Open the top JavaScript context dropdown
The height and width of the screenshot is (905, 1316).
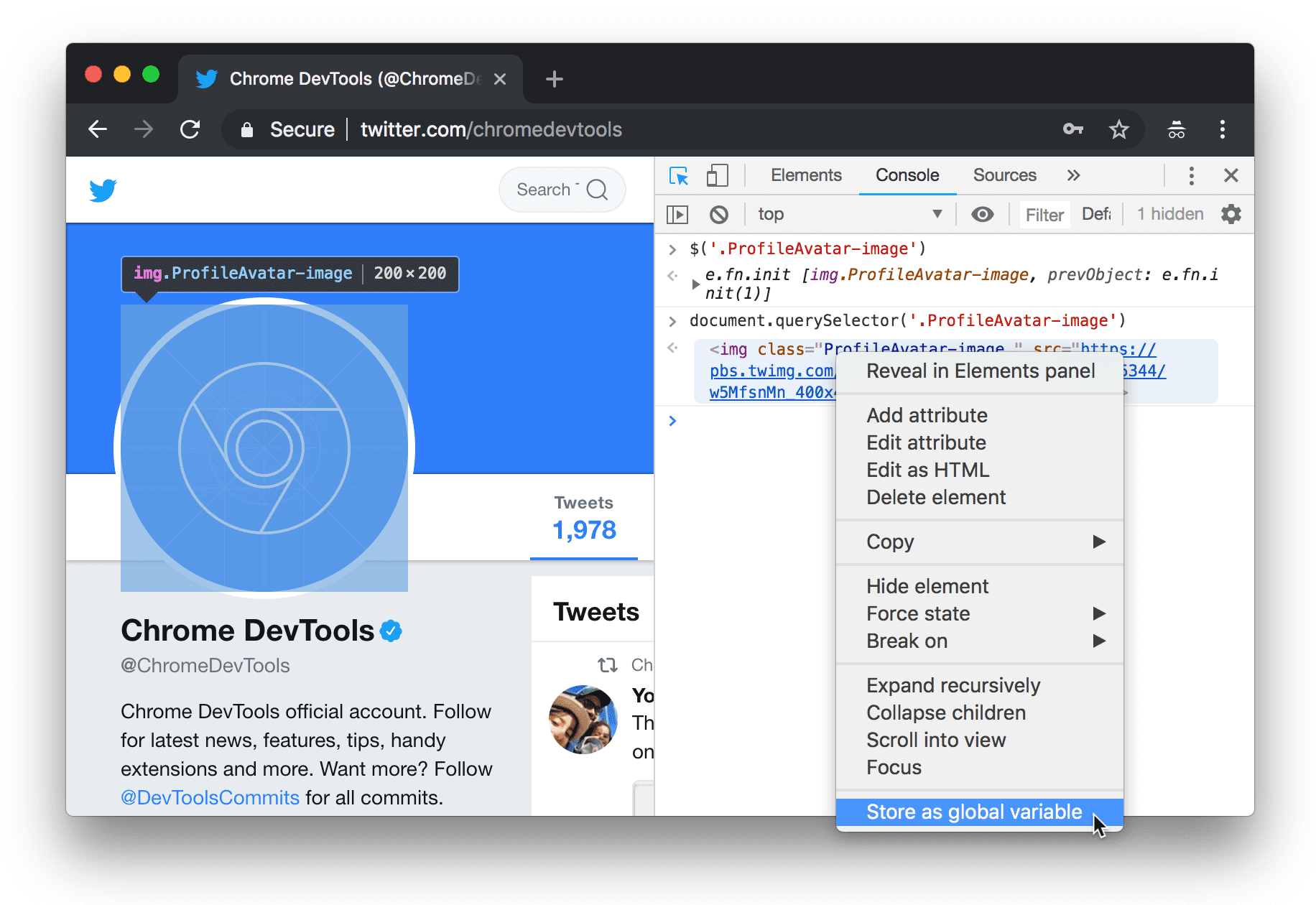tap(849, 215)
